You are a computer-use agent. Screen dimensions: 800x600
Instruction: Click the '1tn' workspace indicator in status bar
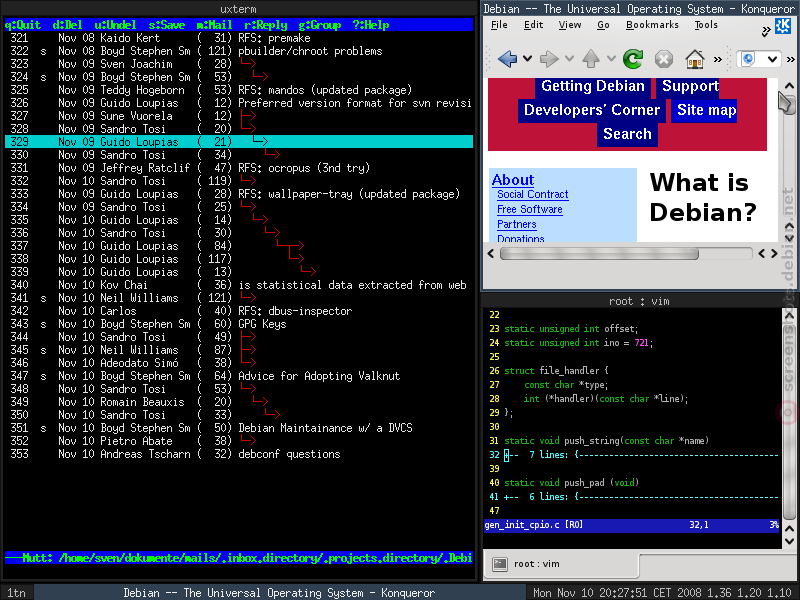point(16,593)
